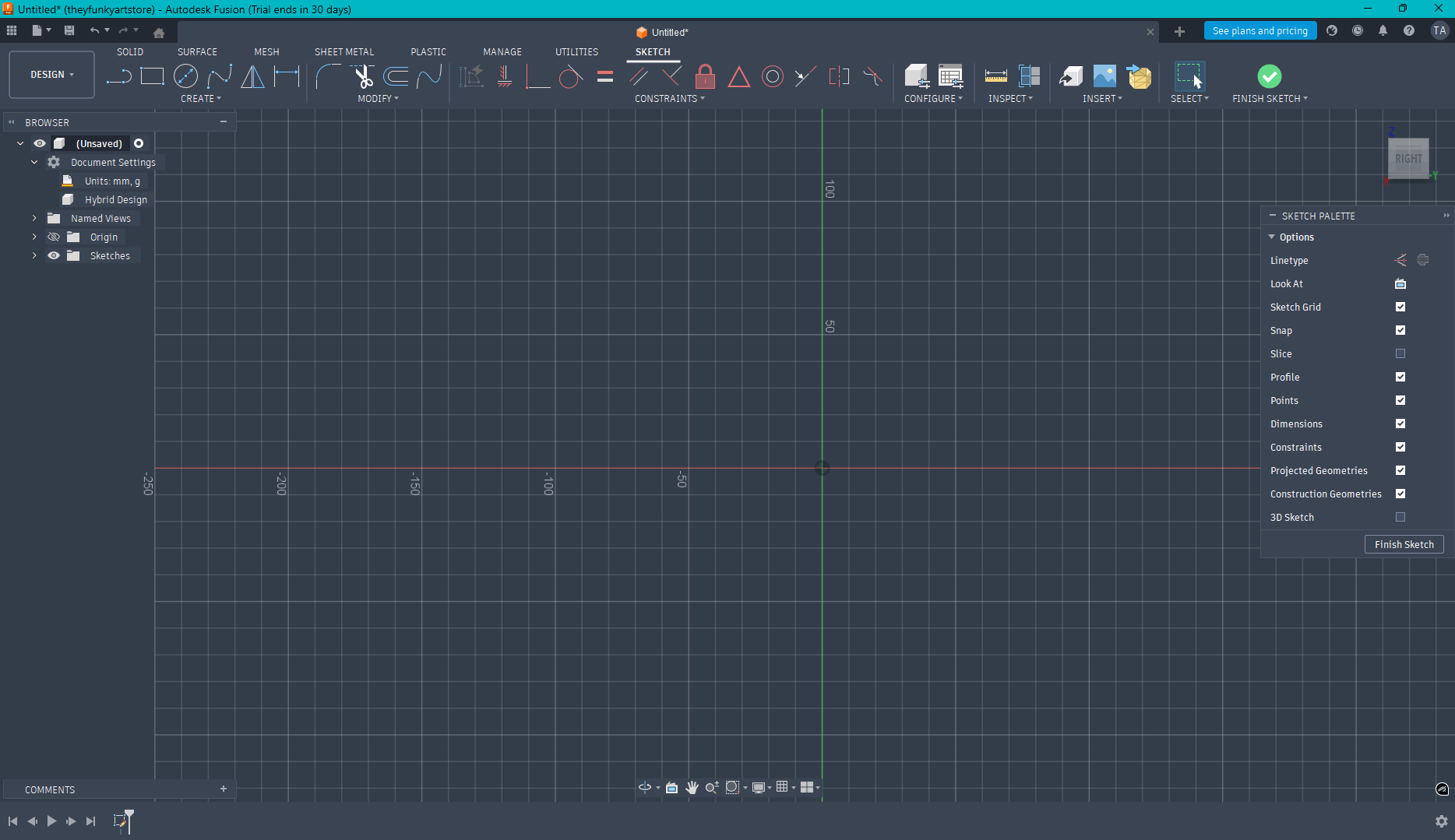Switch to the UTILITIES tab
Viewport: 1455px width, 840px height.
pos(576,52)
